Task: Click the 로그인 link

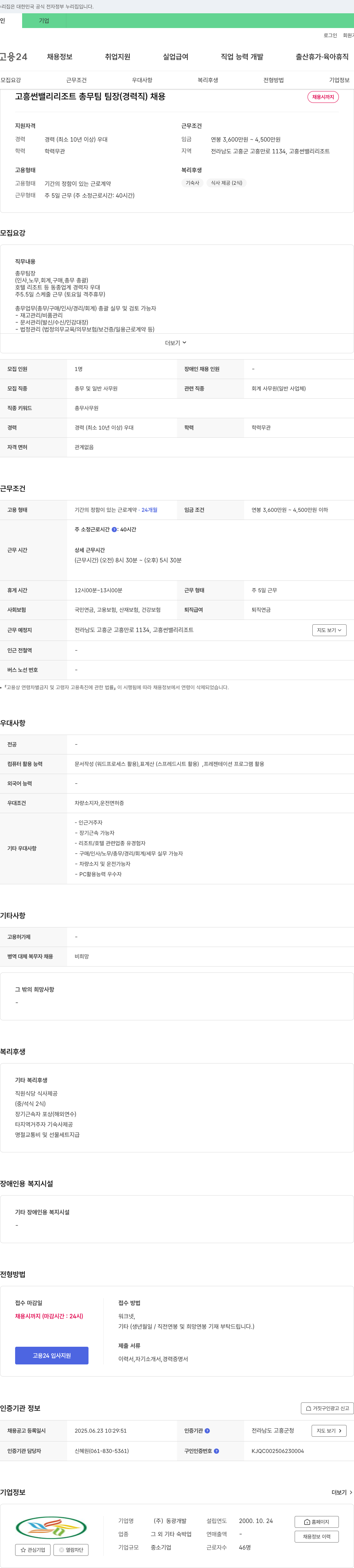Action: [x=330, y=35]
